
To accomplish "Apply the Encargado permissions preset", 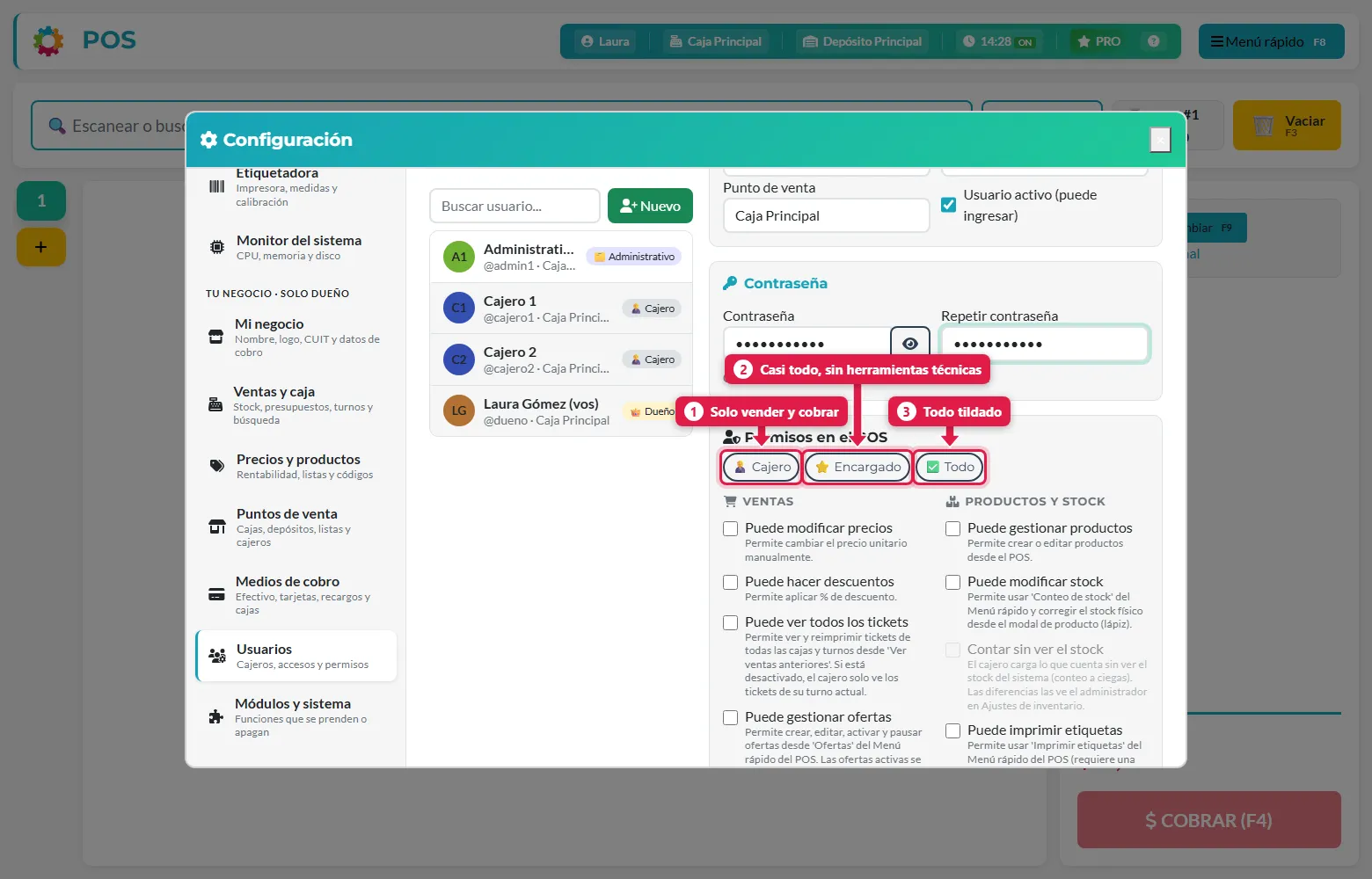I will (857, 467).
